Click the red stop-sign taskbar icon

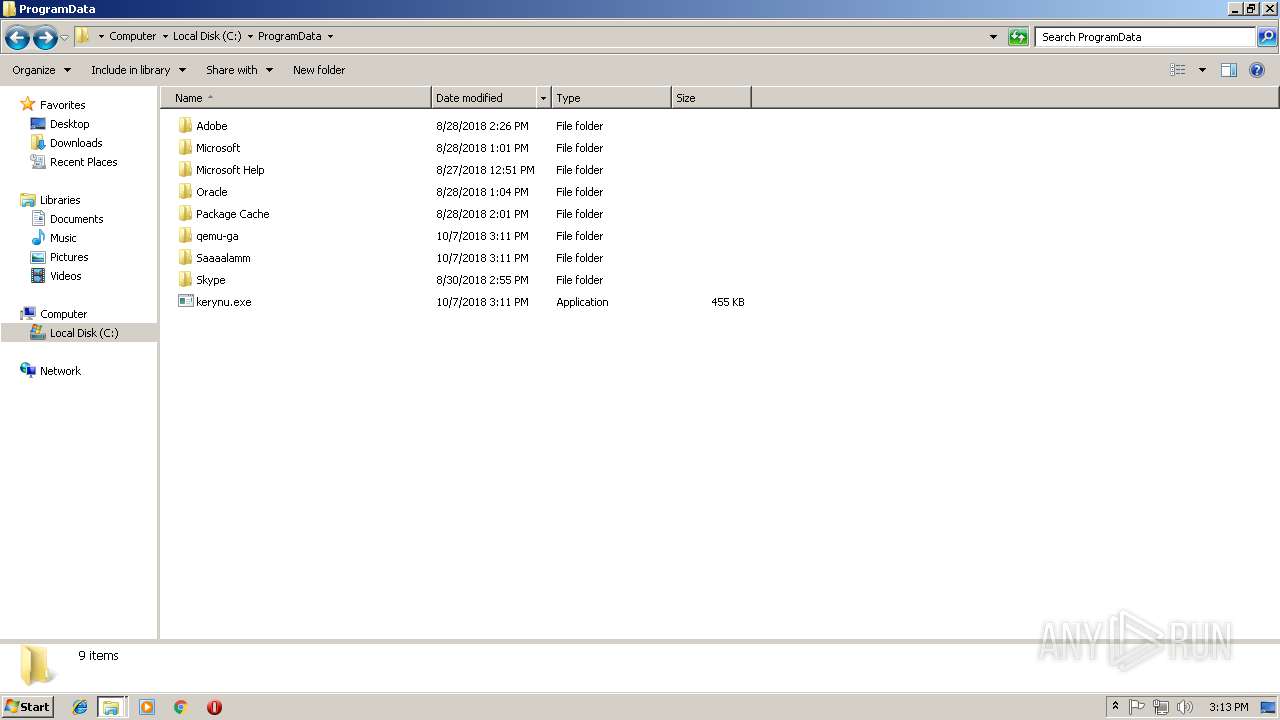[x=214, y=707]
